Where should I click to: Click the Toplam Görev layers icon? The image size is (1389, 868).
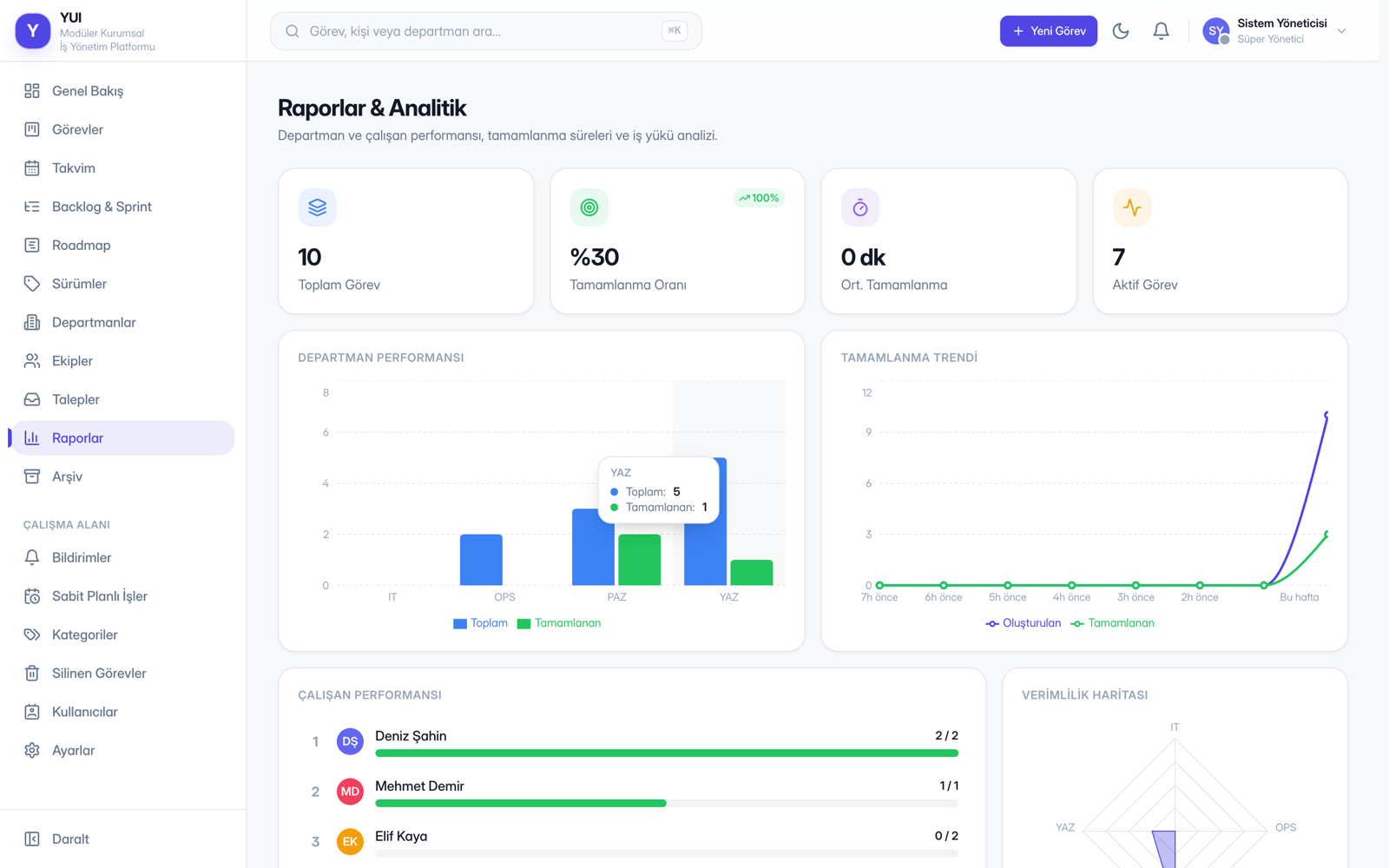(318, 207)
